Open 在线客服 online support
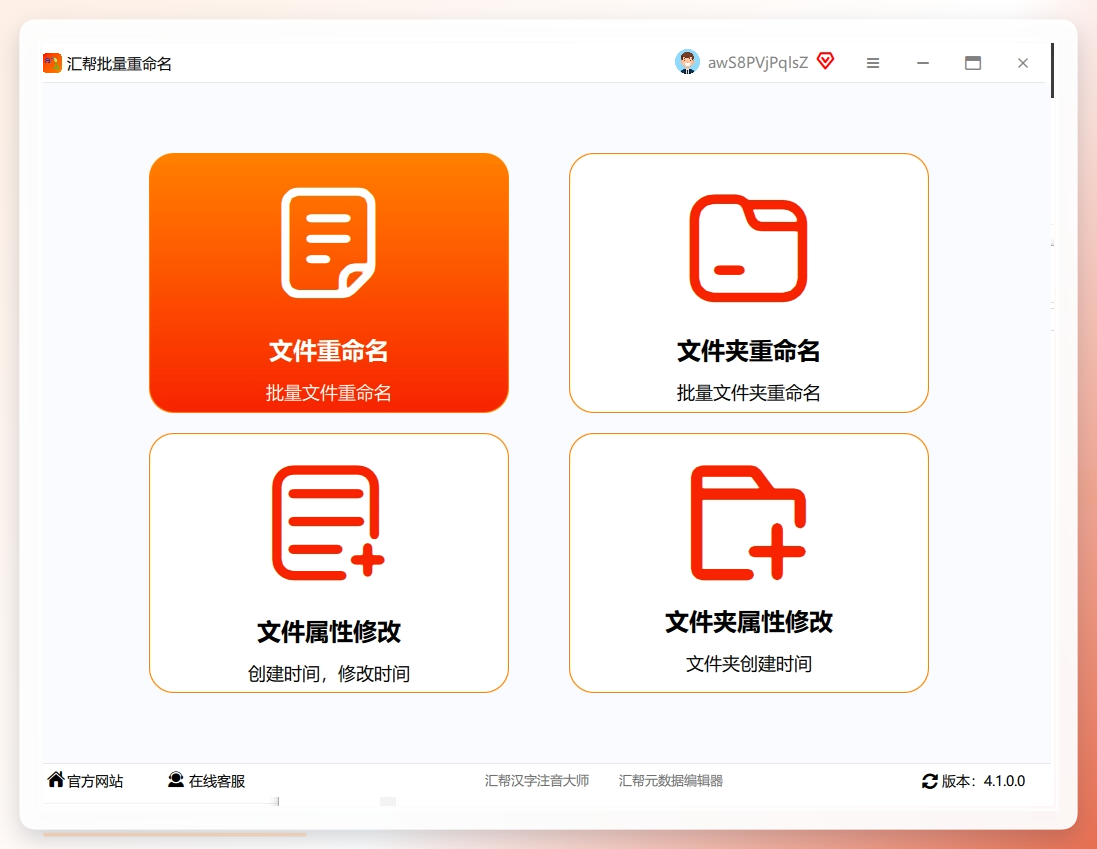 coord(217,781)
